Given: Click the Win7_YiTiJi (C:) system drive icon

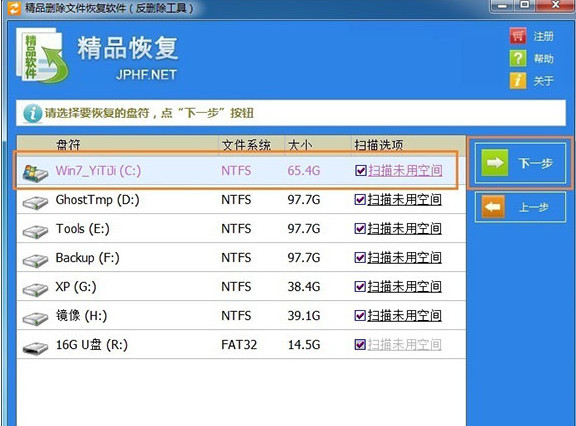Looking at the screenshot, I should tap(35, 173).
